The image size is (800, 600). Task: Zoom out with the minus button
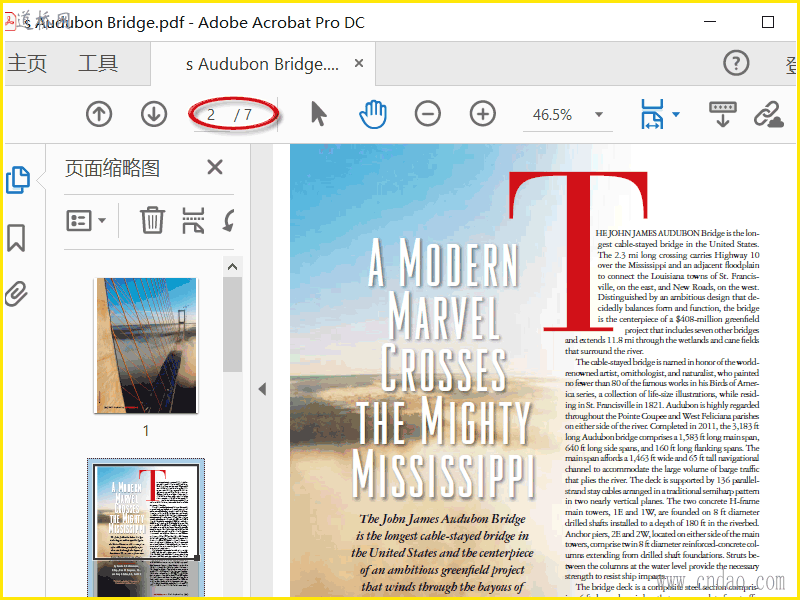[428, 114]
